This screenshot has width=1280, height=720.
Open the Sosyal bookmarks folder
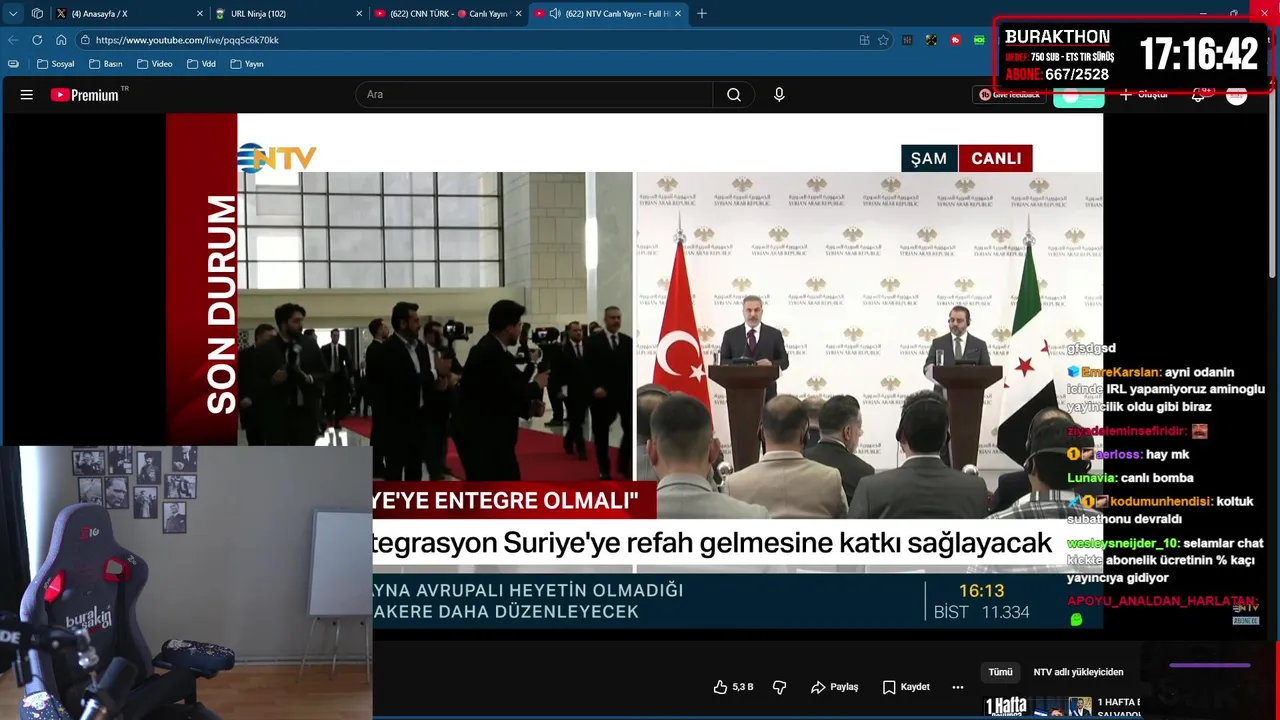[56, 64]
